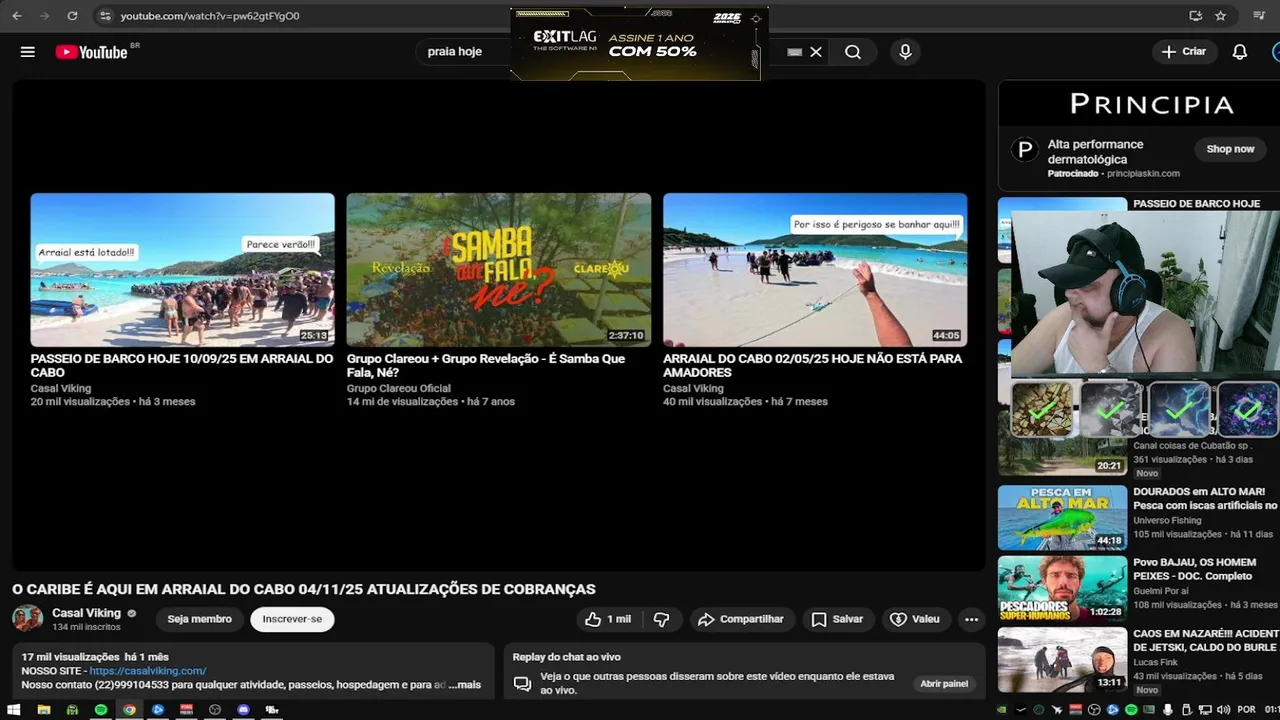Send a Valeu super thanks
This screenshot has width=1280, height=720.
pos(915,619)
